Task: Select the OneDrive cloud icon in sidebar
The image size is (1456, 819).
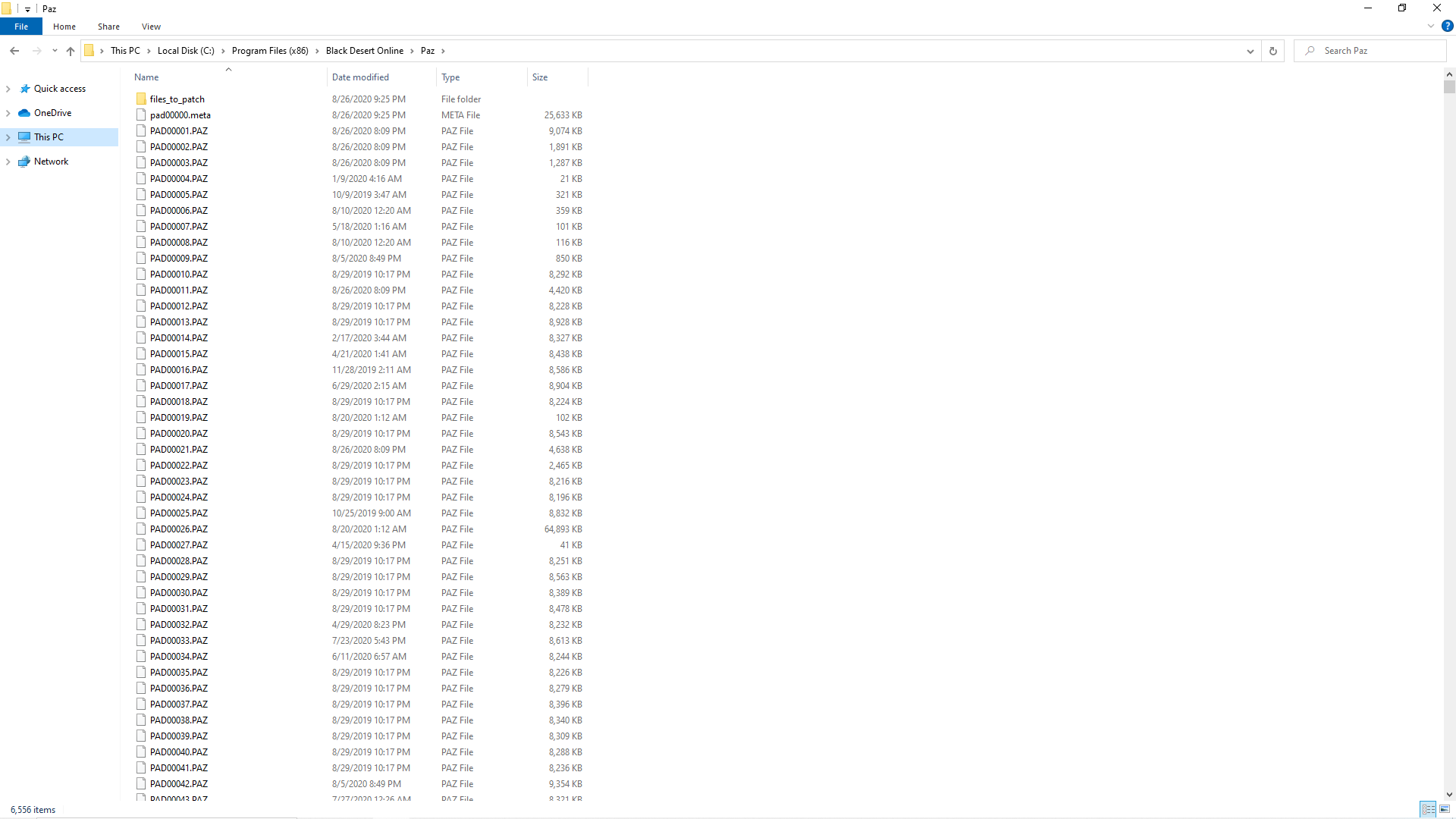Action: click(x=24, y=113)
